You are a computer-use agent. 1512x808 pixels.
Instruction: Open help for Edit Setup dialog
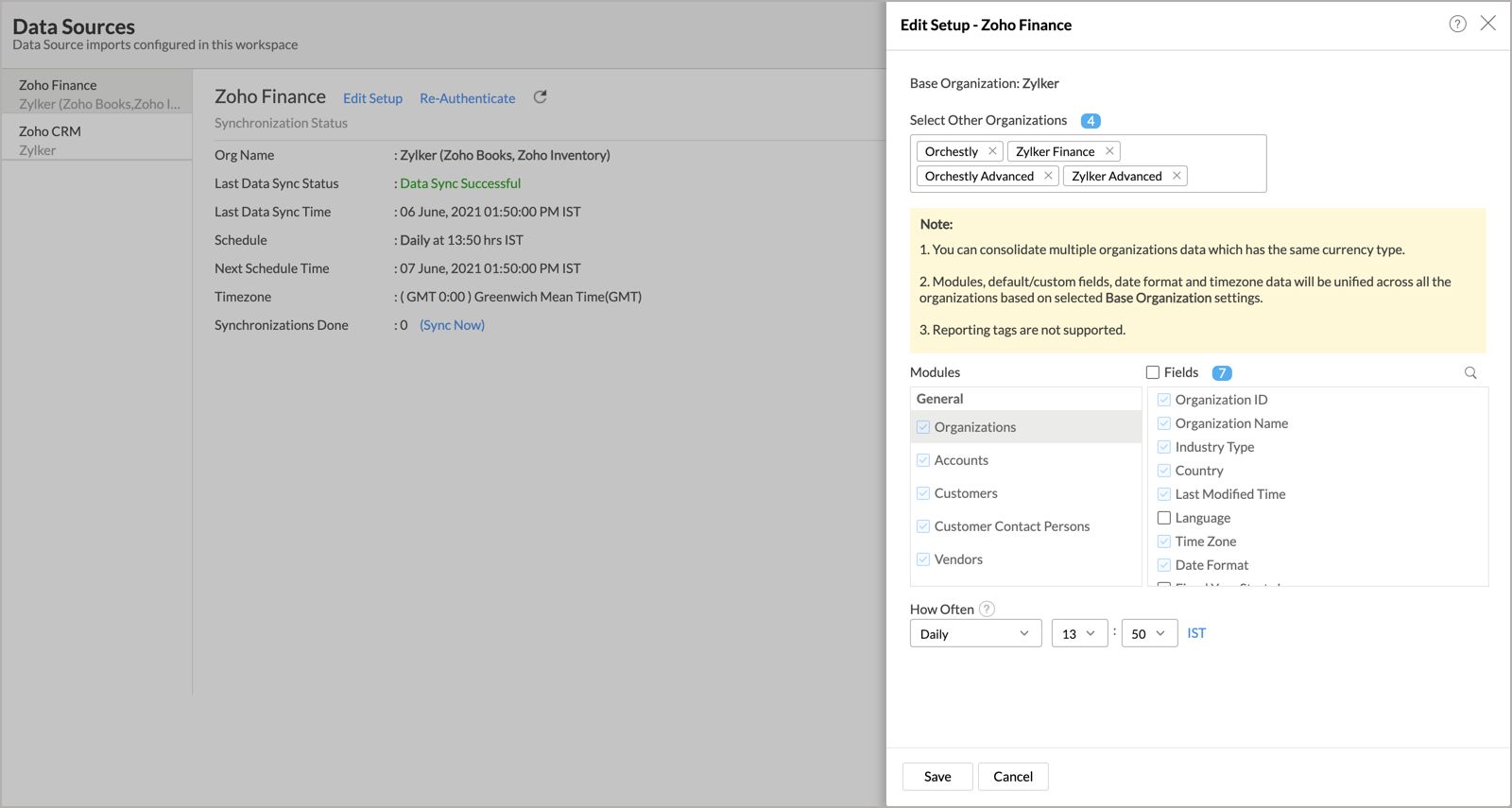(1457, 24)
